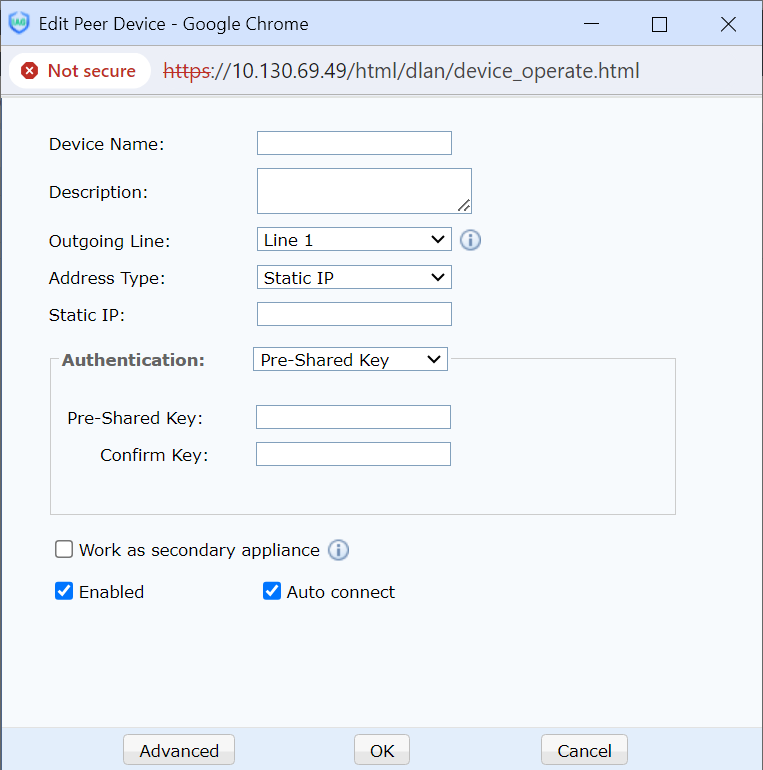
Task: Open the Outgoing Line dropdown
Action: (x=354, y=240)
